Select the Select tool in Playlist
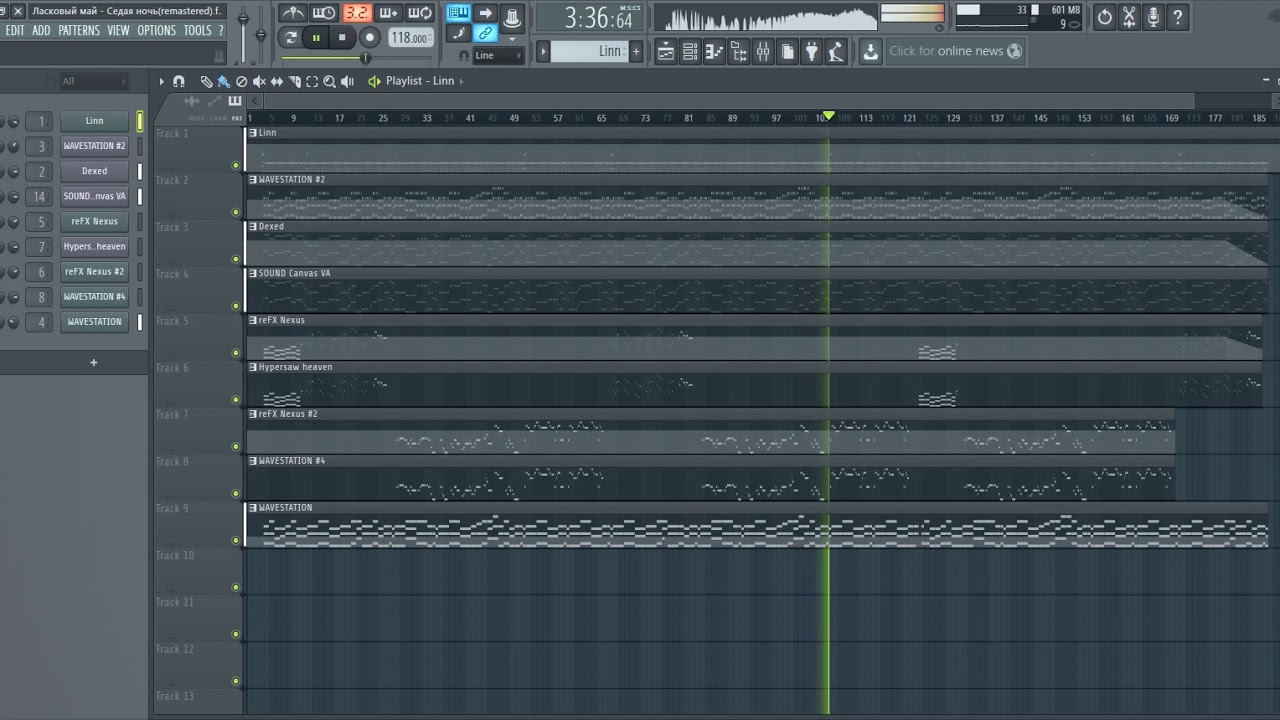1280x720 pixels. tap(312, 81)
